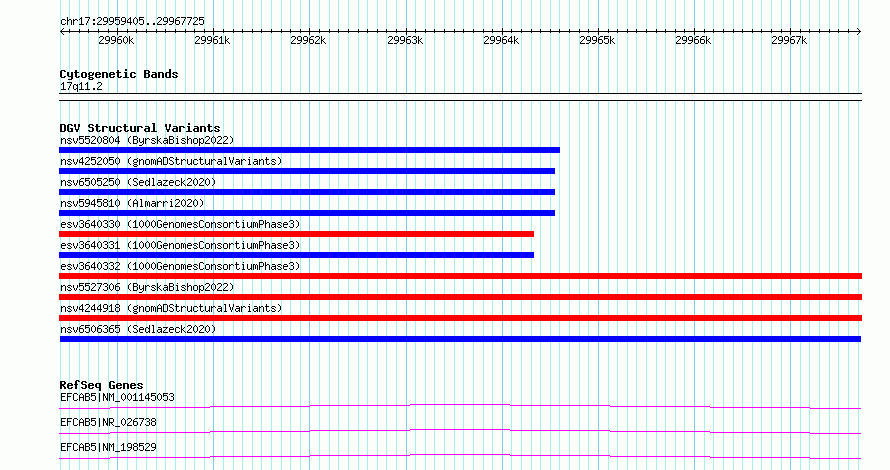Click the 29960k ruler tick label

tap(116, 40)
